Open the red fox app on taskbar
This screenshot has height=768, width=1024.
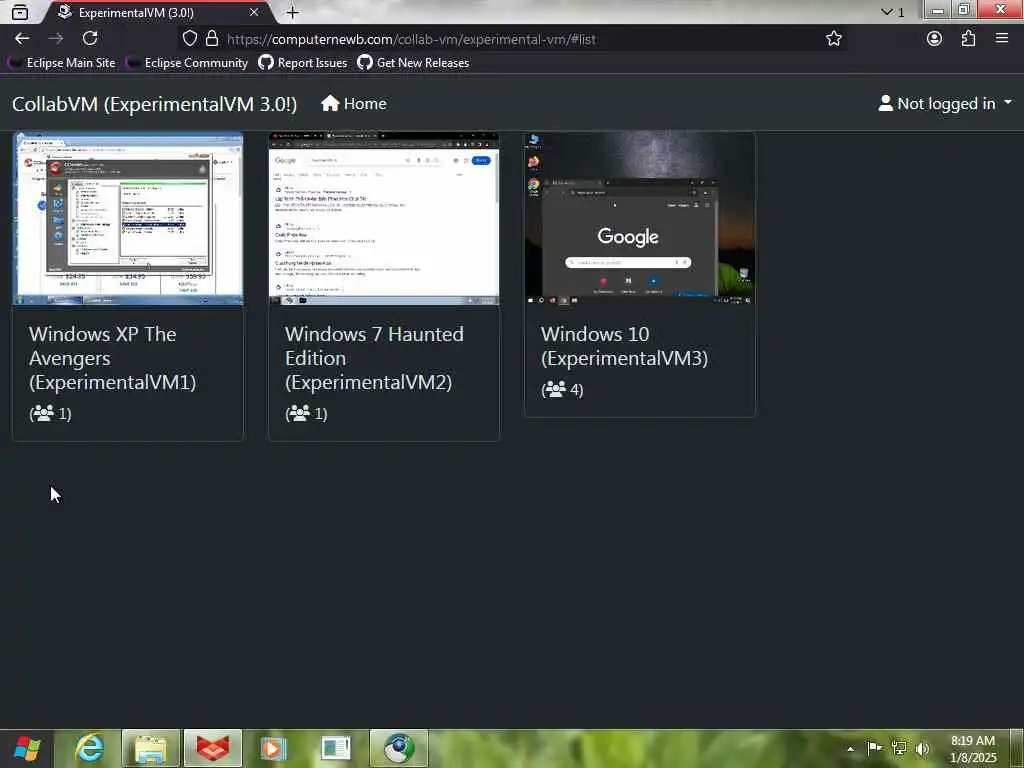coord(213,748)
